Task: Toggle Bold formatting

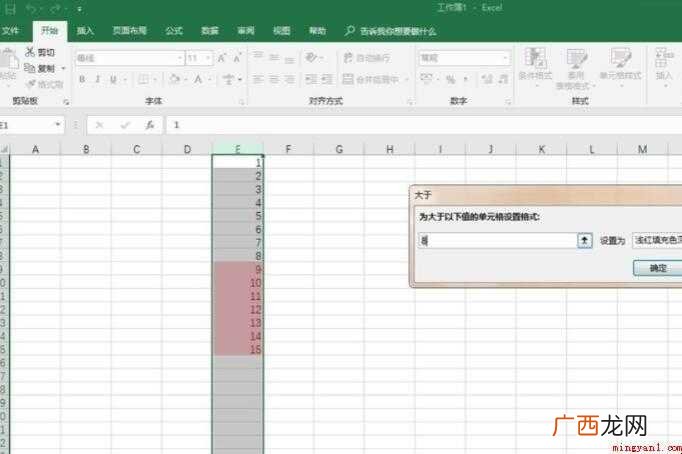Action: click(x=82, y=79)
